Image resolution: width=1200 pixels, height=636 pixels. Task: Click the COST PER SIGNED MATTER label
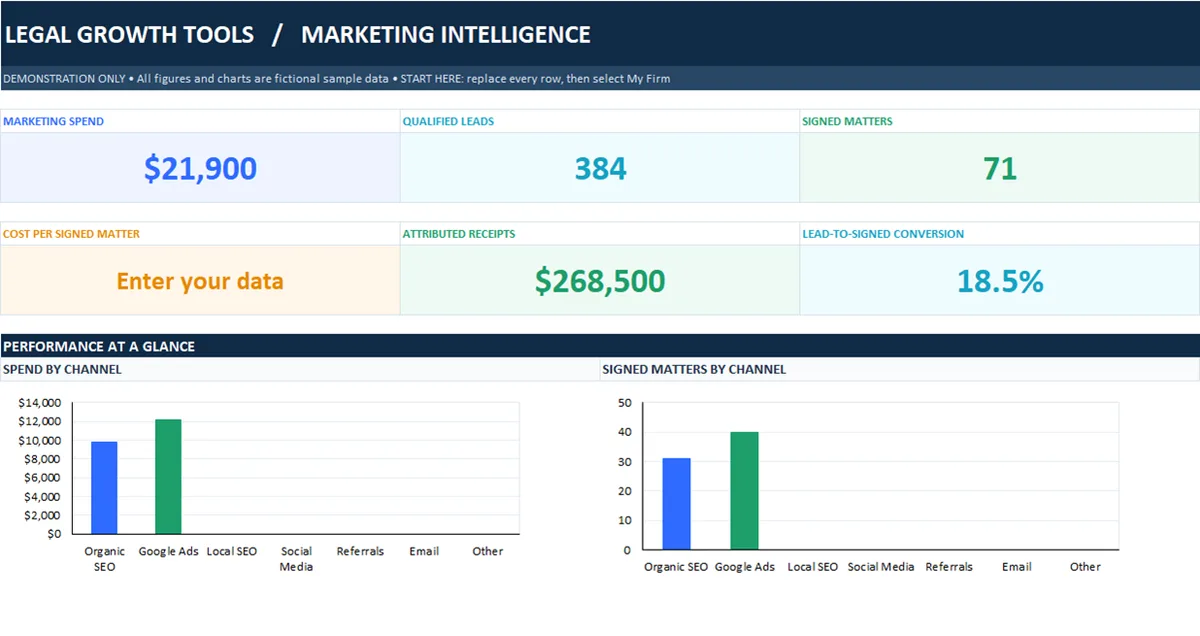tap(71, 234)
